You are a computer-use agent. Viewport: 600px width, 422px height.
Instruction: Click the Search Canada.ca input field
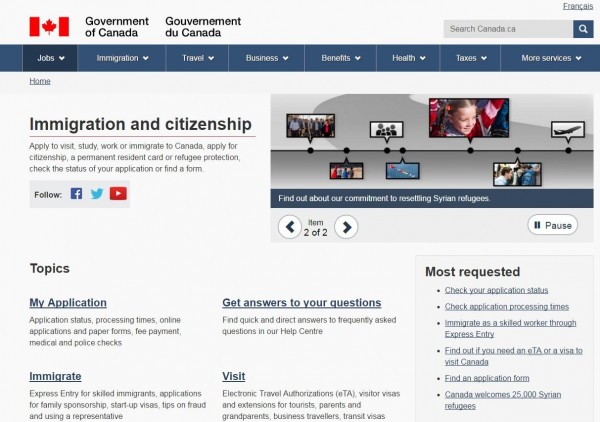pyautogui.click(x=507, y=29)
